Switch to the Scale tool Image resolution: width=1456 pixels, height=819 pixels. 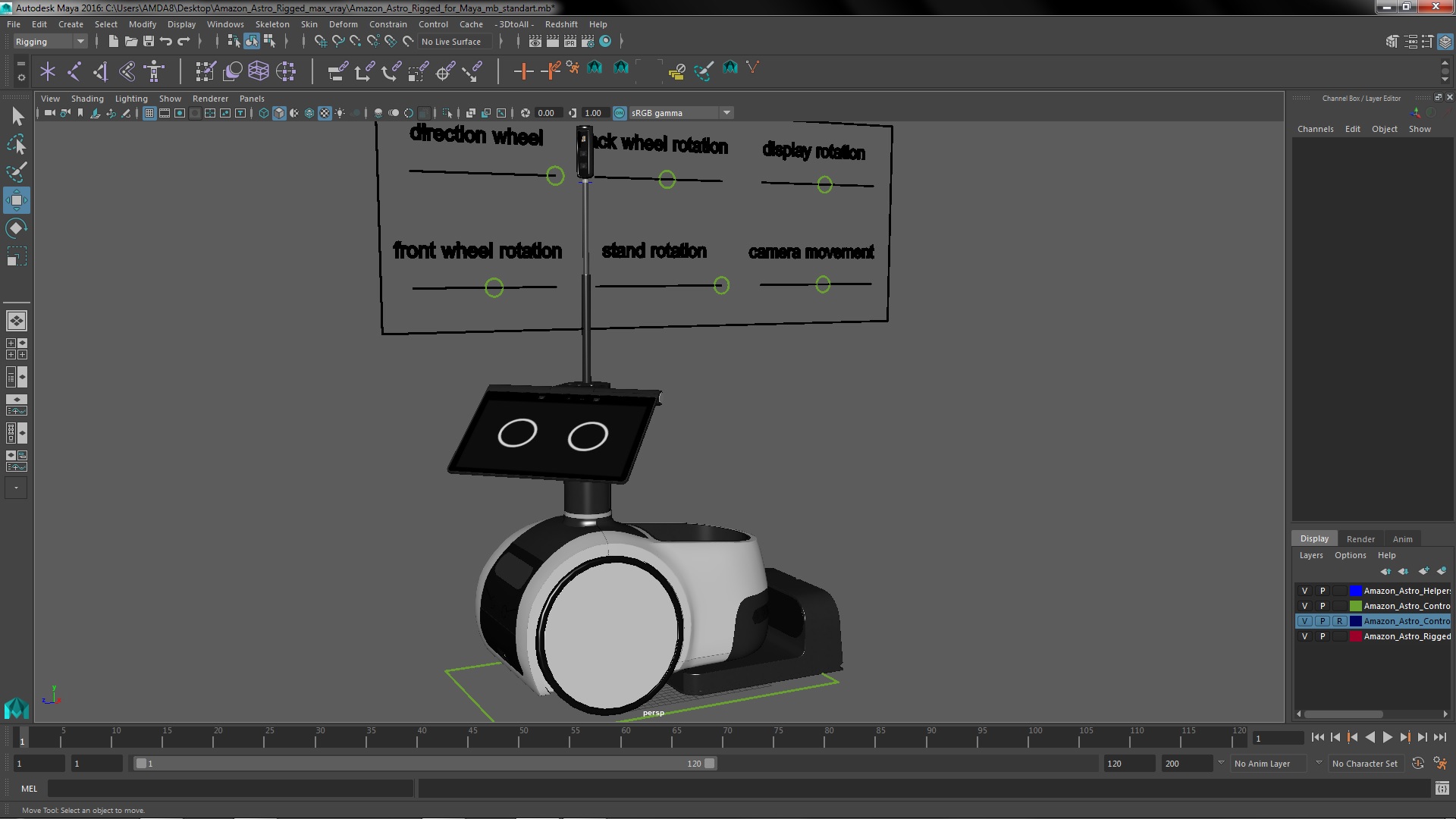pyautogui.click(x=17, y=256)
